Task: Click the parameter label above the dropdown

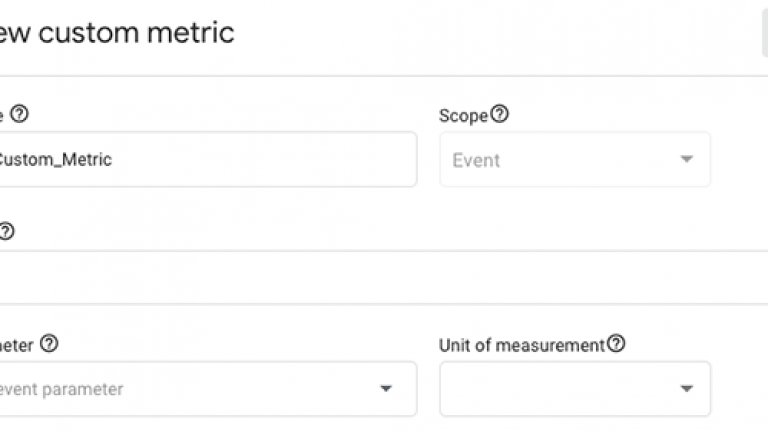Action: coord(16,345)
